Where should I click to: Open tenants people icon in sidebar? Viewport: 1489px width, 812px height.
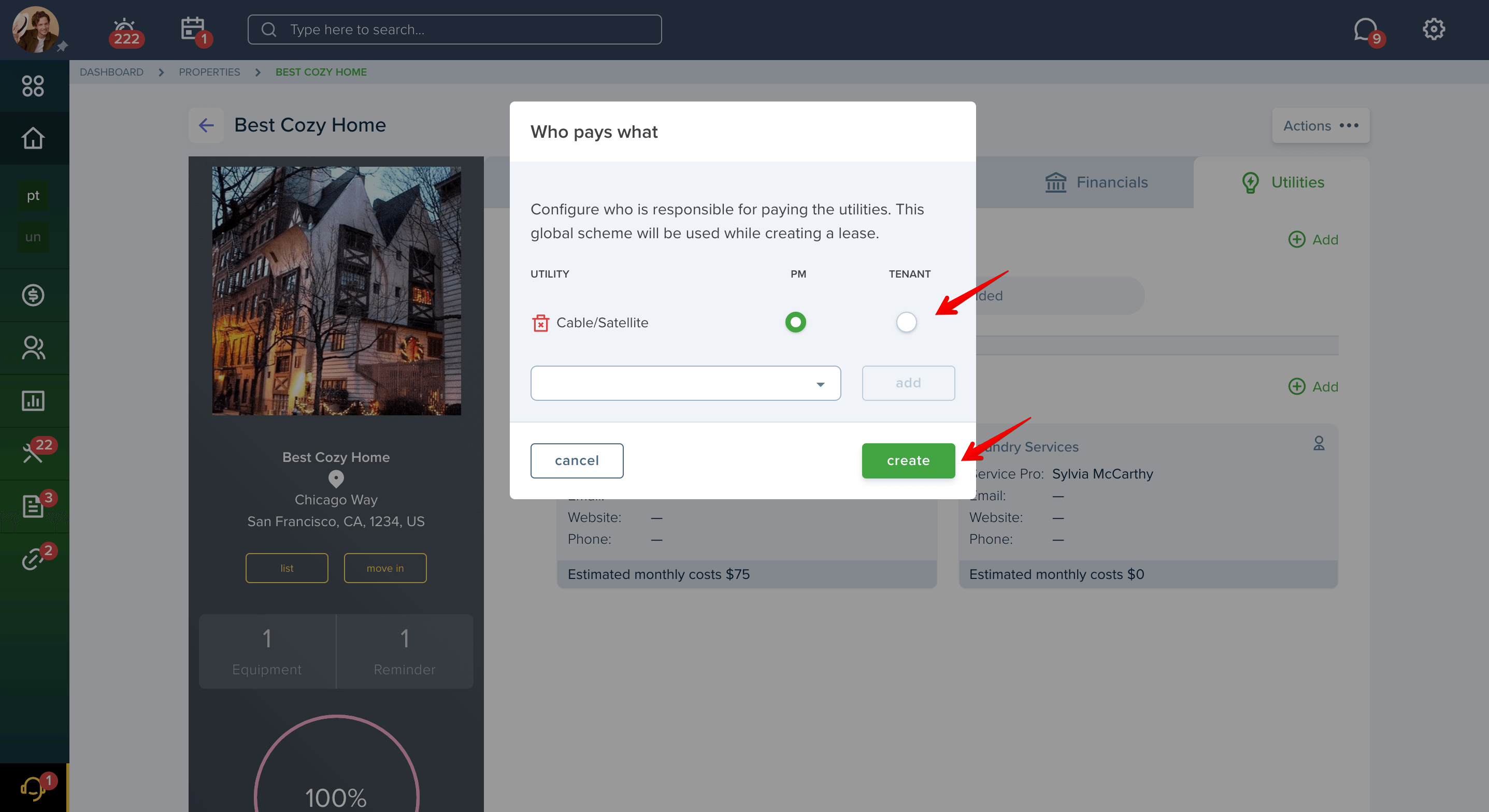click(33, 348)
